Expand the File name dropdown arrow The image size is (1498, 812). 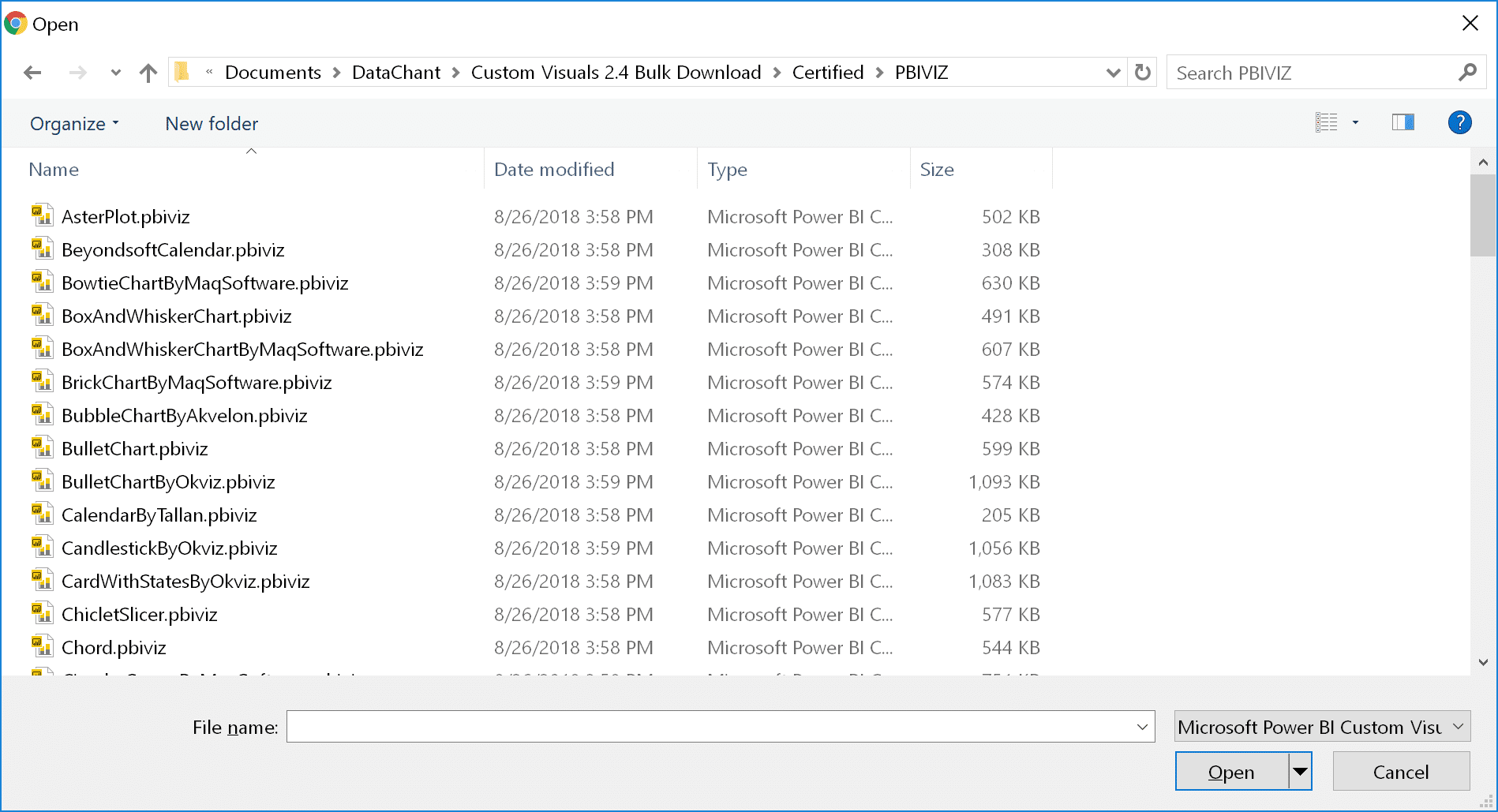[1142, 727]
